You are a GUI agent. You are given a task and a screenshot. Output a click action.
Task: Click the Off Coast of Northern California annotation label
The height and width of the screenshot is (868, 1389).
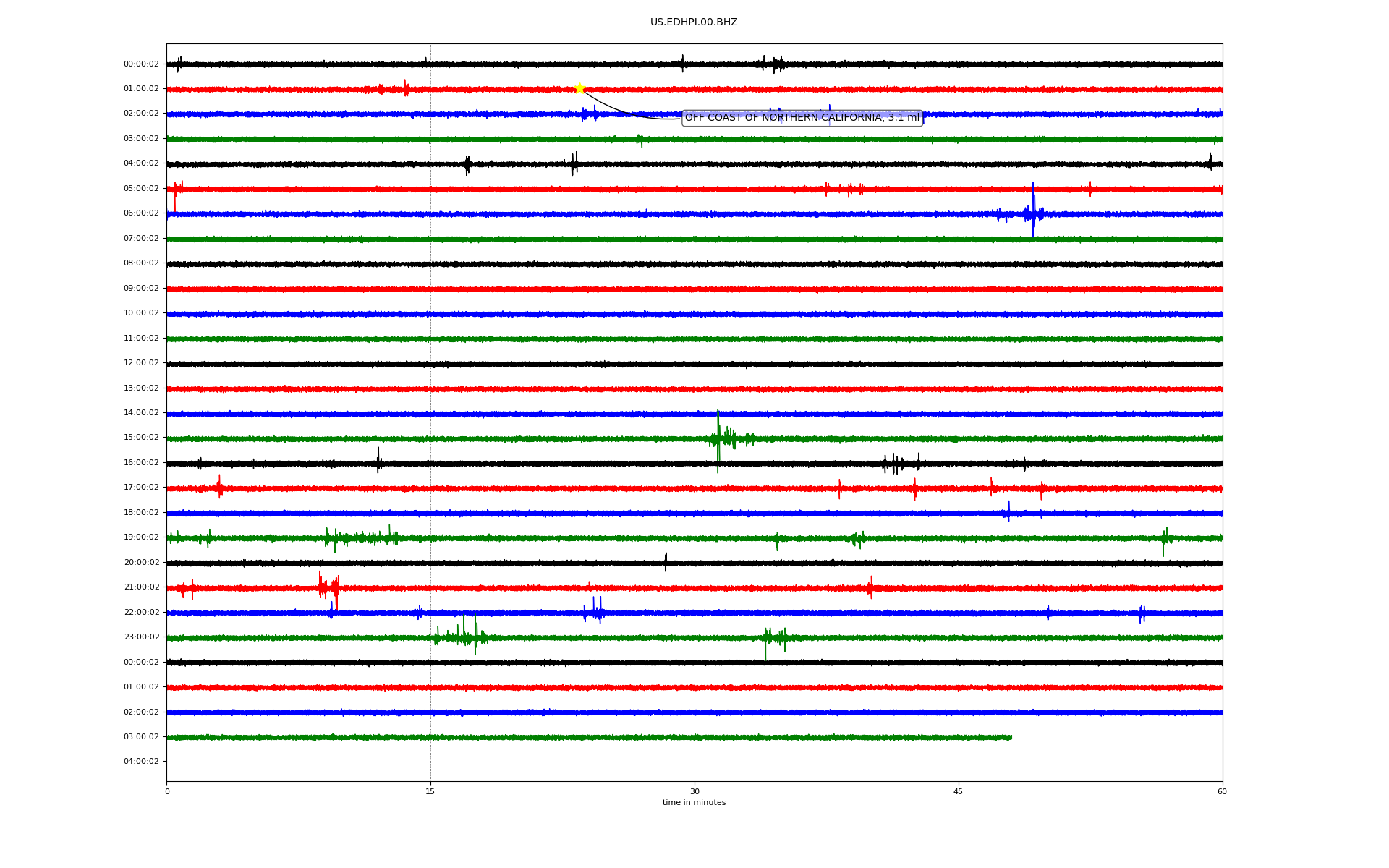pyautogui.click(x=802, y=117)
